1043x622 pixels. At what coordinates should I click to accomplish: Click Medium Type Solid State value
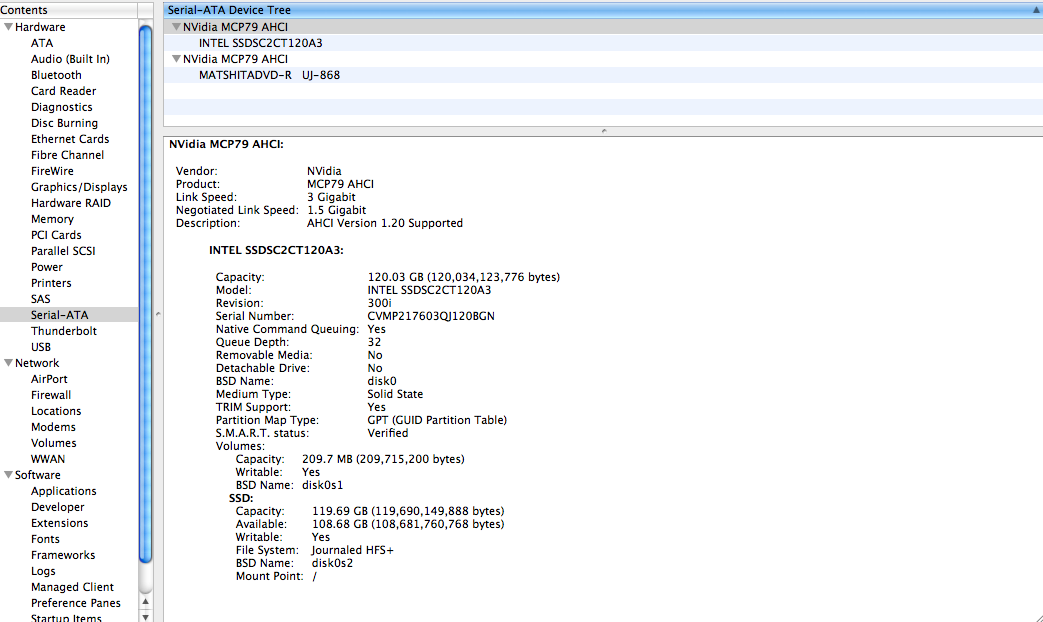tap(395, 394)
